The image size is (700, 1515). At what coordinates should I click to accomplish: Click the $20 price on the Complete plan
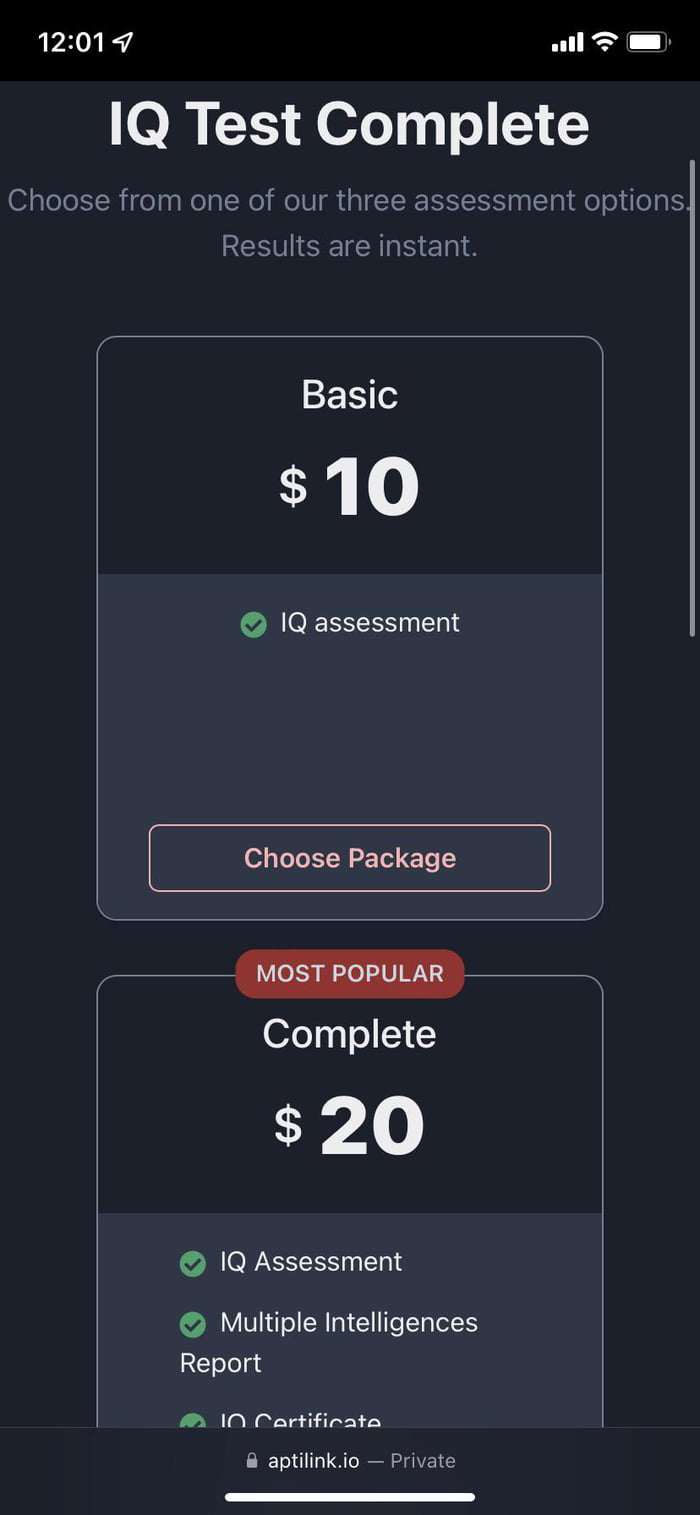click(x=349, y=1123)
